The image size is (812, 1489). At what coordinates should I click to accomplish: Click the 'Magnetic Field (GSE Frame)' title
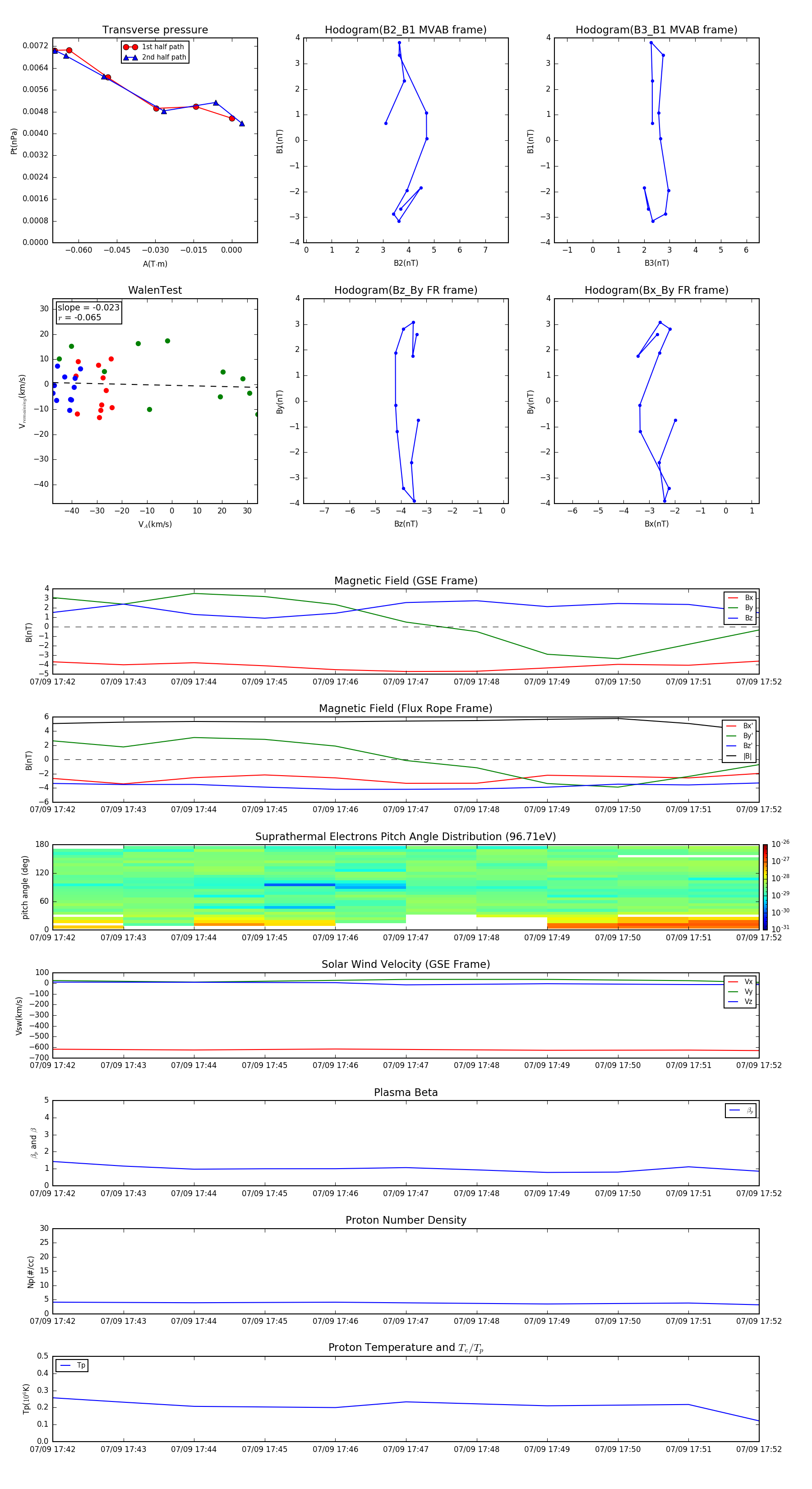click(406, 581)
